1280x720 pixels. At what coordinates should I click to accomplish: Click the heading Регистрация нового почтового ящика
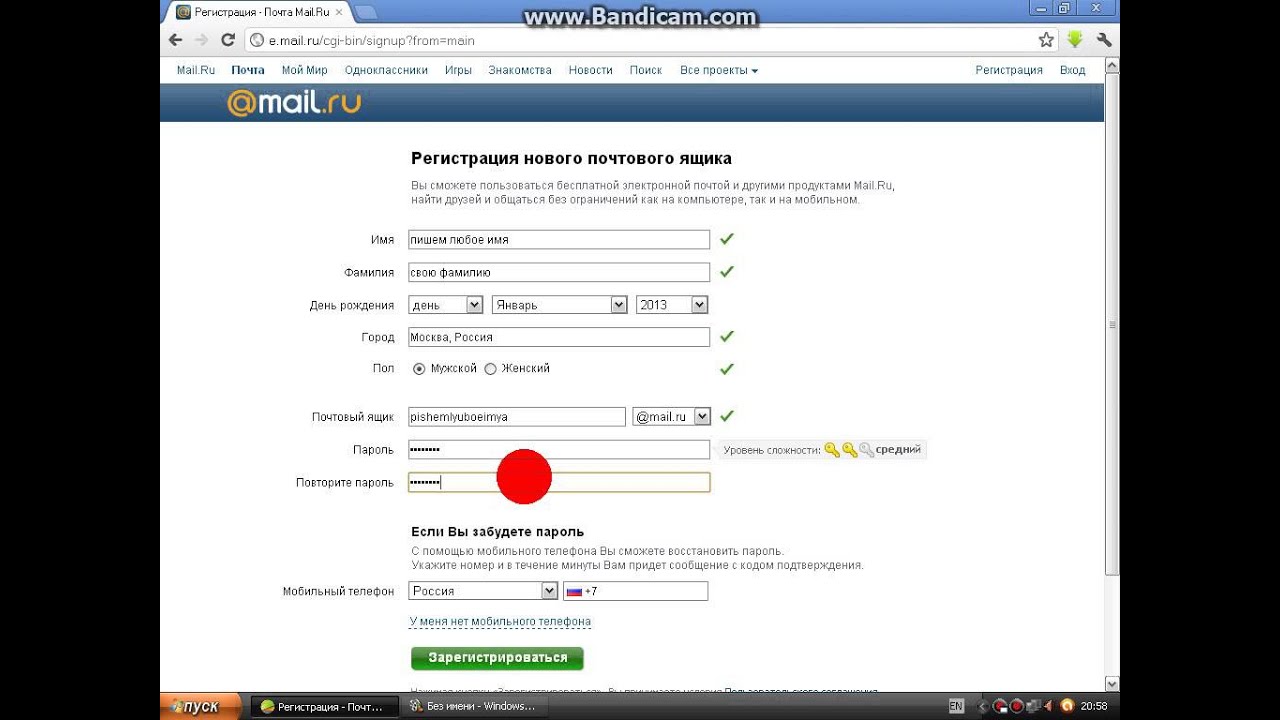click(x=571, y=158)
